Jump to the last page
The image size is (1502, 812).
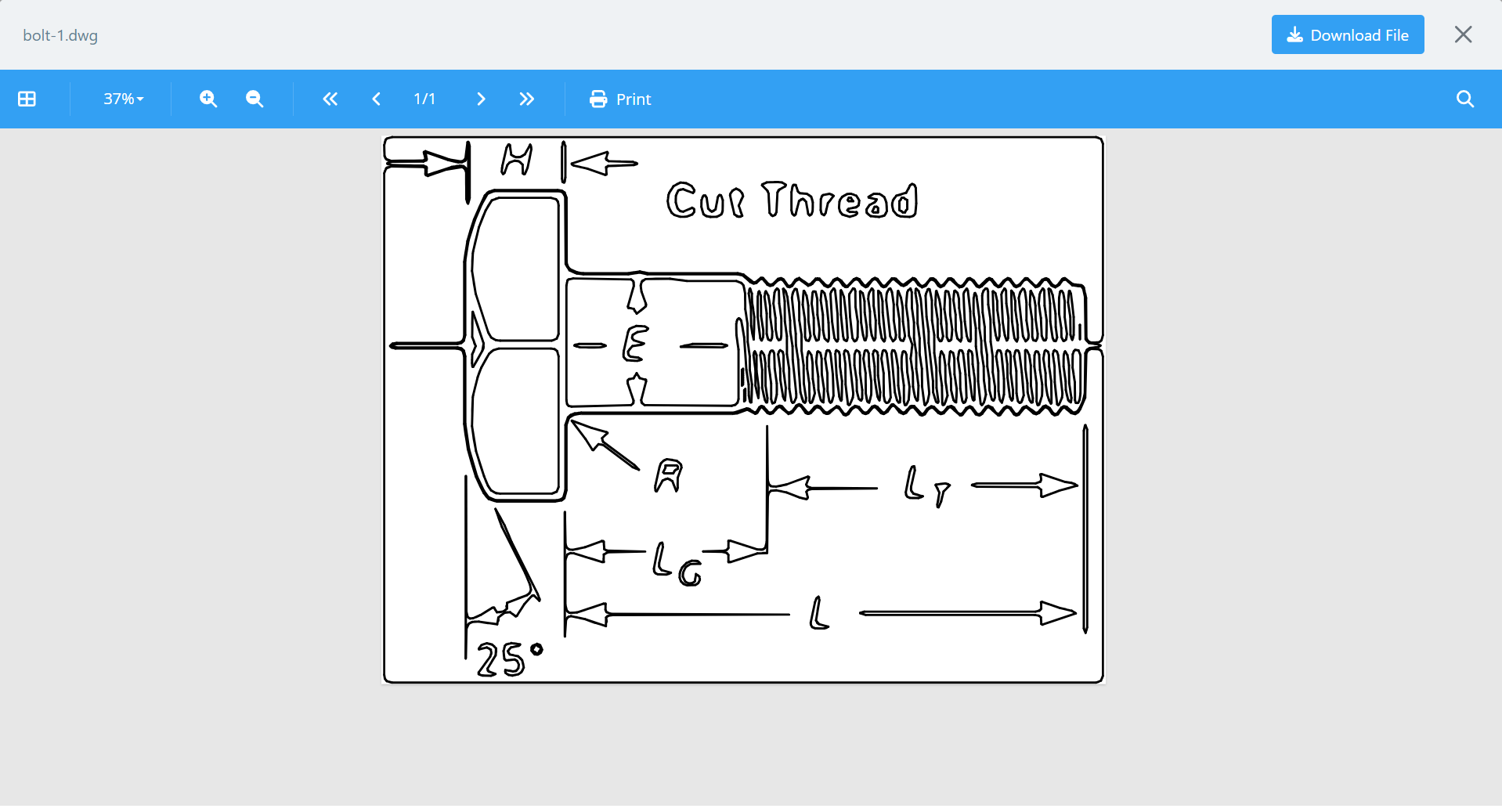tap(527, 99)
